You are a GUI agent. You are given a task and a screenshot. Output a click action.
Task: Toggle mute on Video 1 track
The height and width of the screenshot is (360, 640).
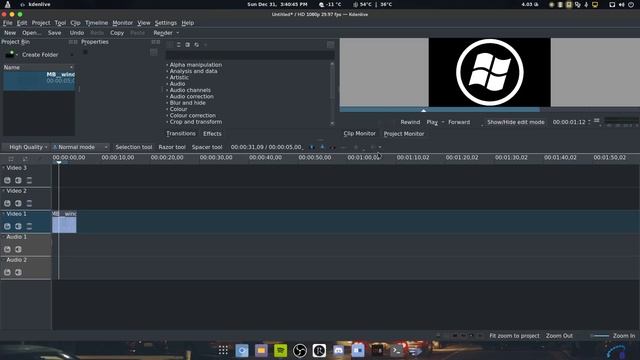[x=18, y=226]
